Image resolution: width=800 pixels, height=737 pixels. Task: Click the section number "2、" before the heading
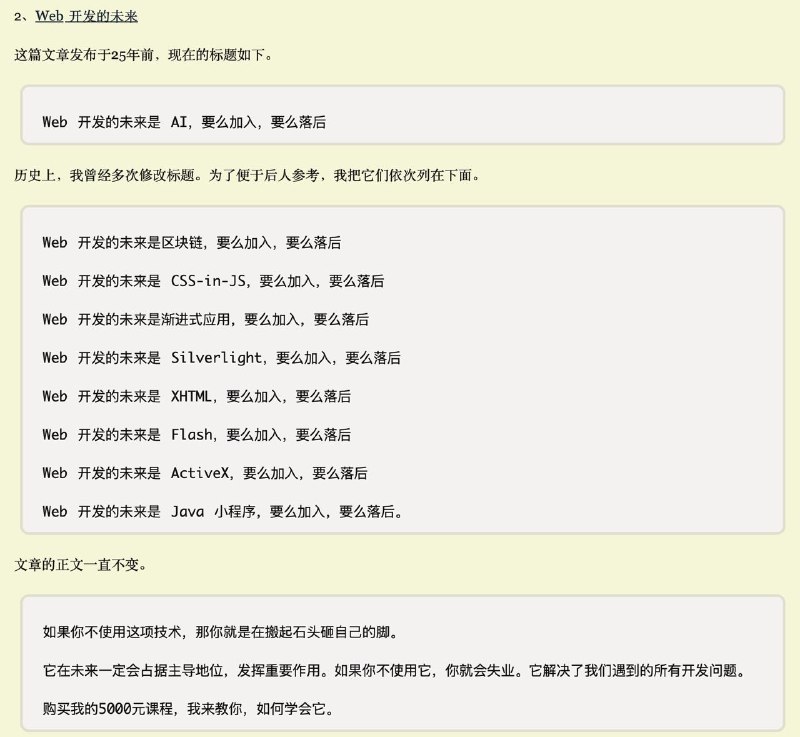pos(23,16)
